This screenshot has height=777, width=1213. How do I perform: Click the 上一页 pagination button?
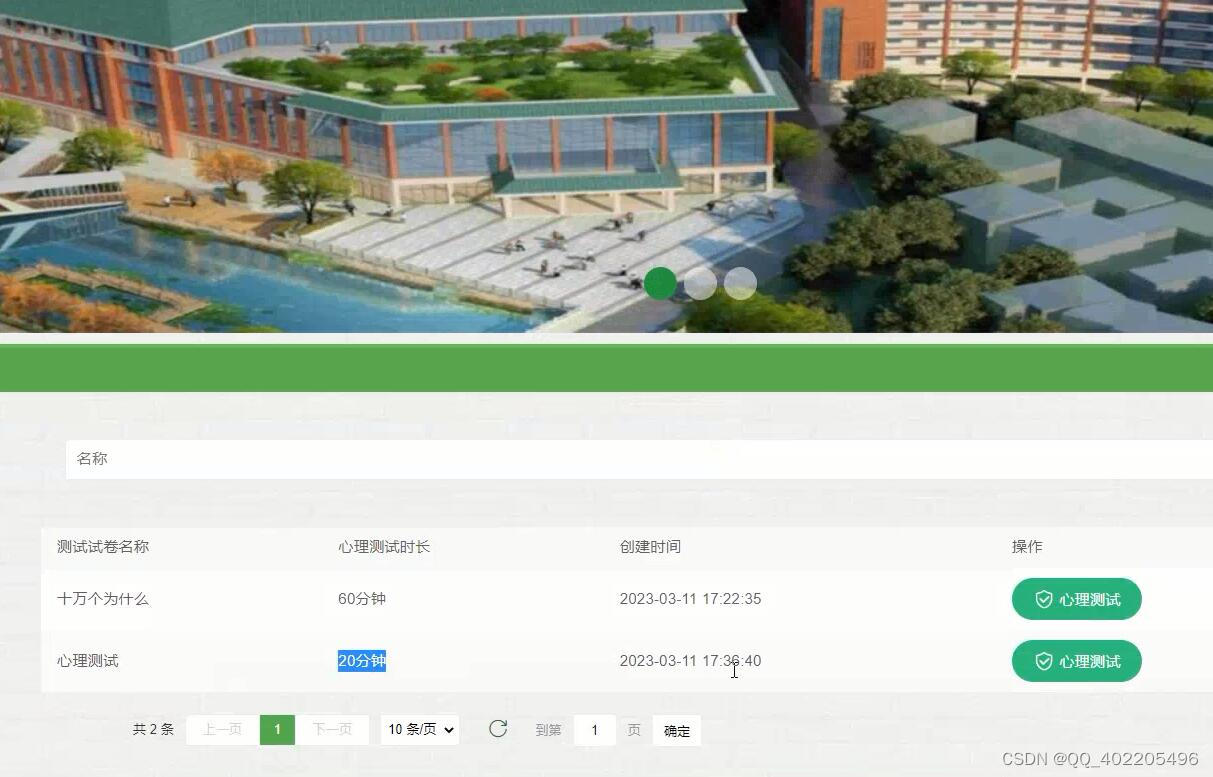221,729
